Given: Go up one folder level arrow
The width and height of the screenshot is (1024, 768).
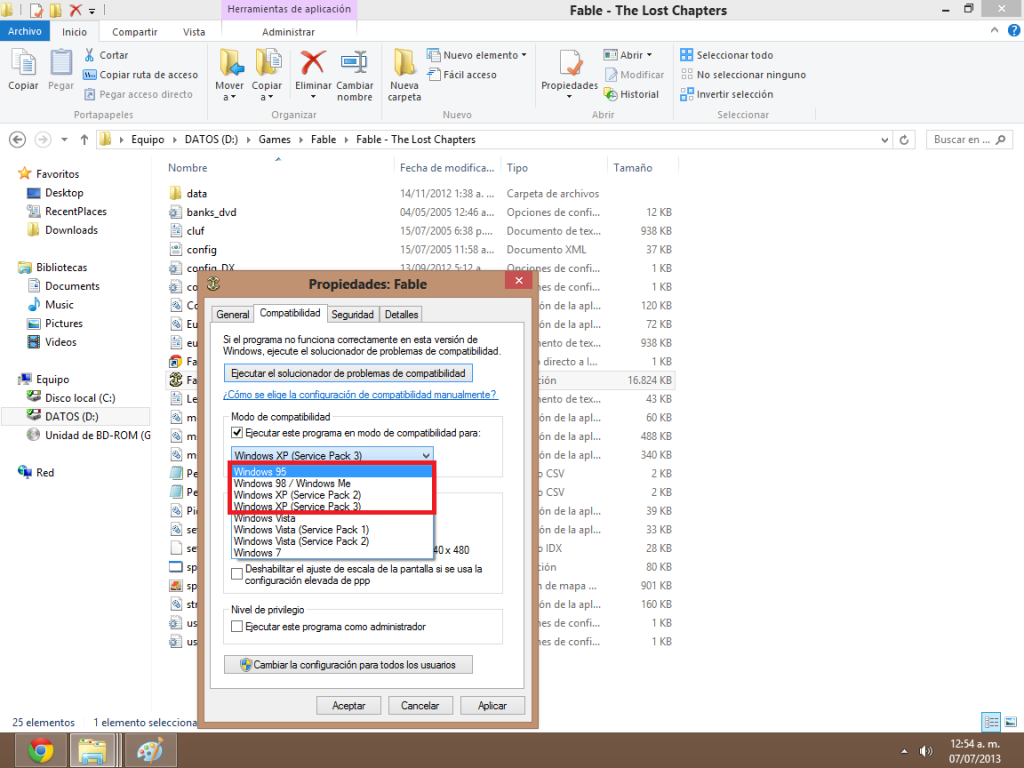Looking at the screenshot, I should pos(84,139).
